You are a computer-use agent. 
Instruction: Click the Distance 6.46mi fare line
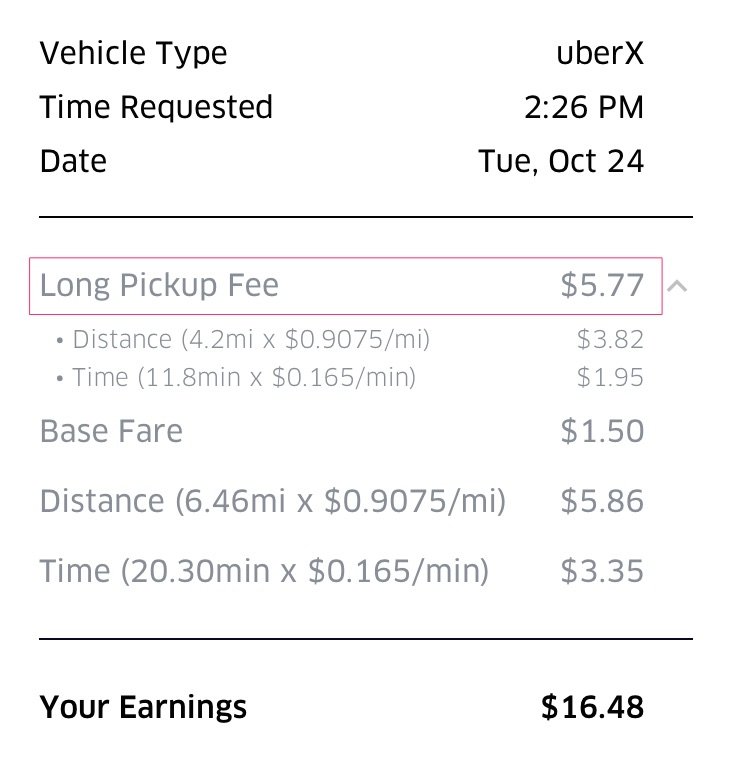pyautogui.click(x=272, y=501)
